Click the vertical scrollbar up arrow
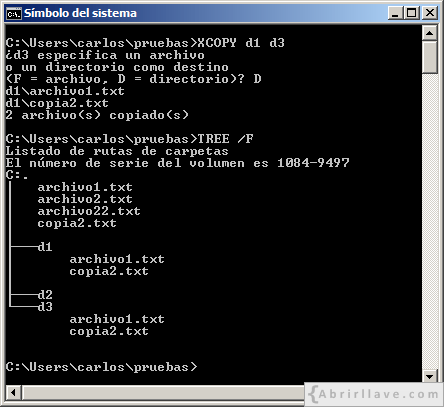Viewport: 444px width, 407px height. coord(430,33)
